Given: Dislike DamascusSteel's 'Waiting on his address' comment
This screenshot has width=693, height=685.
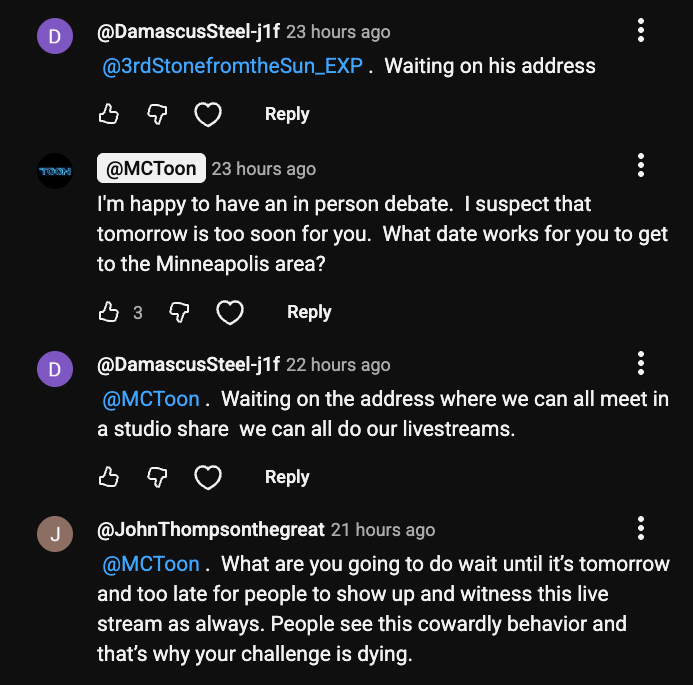Looking at the screenshot, I should click(x=157, y=115).
